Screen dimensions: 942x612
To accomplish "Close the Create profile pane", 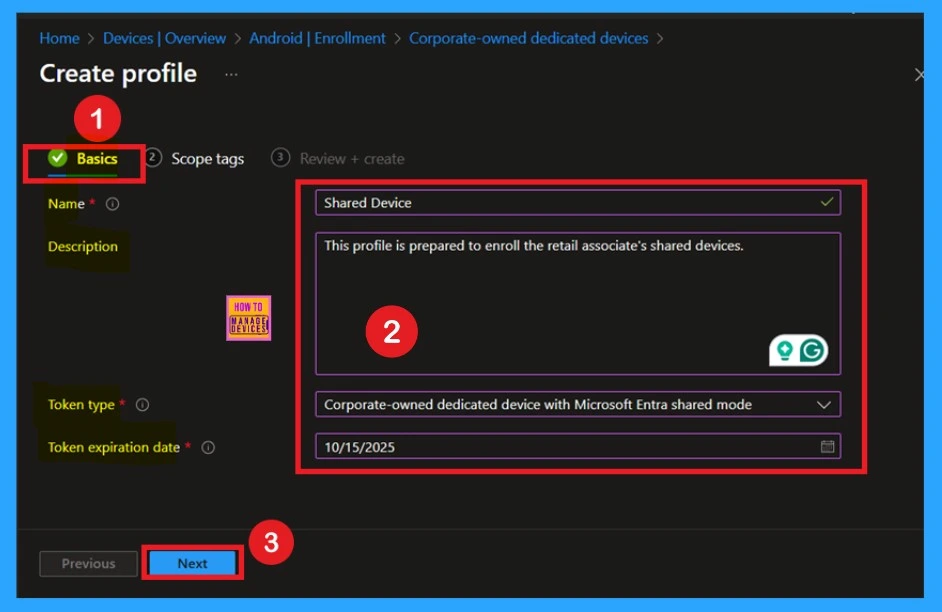I will point(919,75).
